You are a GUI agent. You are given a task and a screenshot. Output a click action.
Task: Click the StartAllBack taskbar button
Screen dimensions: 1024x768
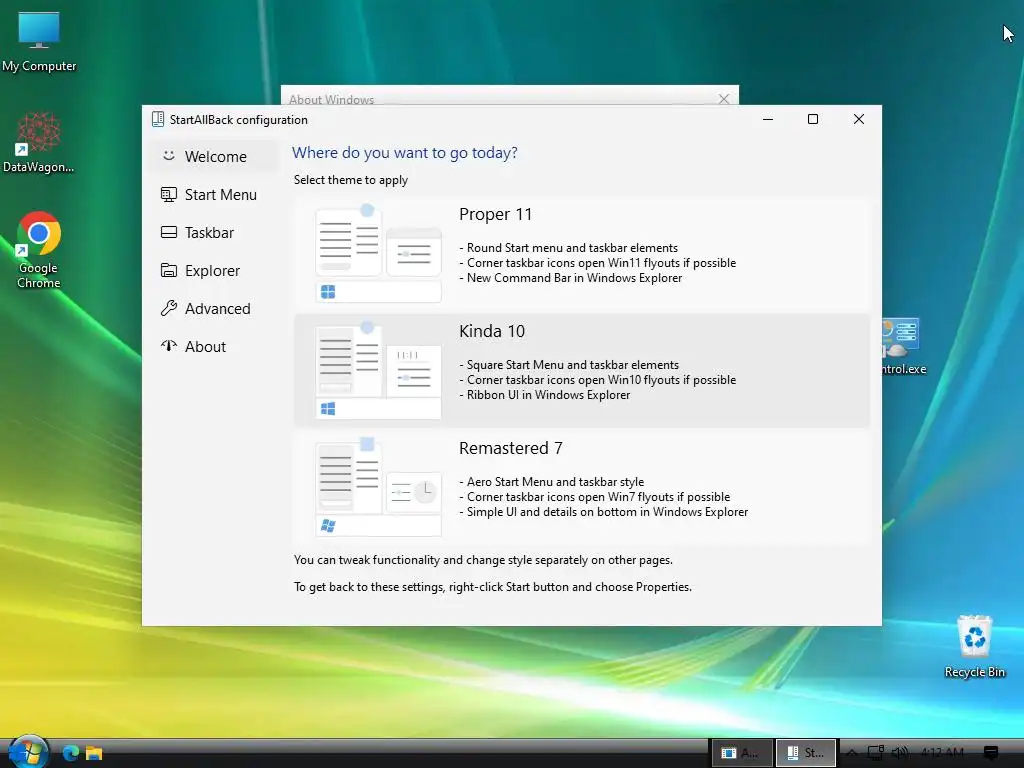tap(805, 753)
